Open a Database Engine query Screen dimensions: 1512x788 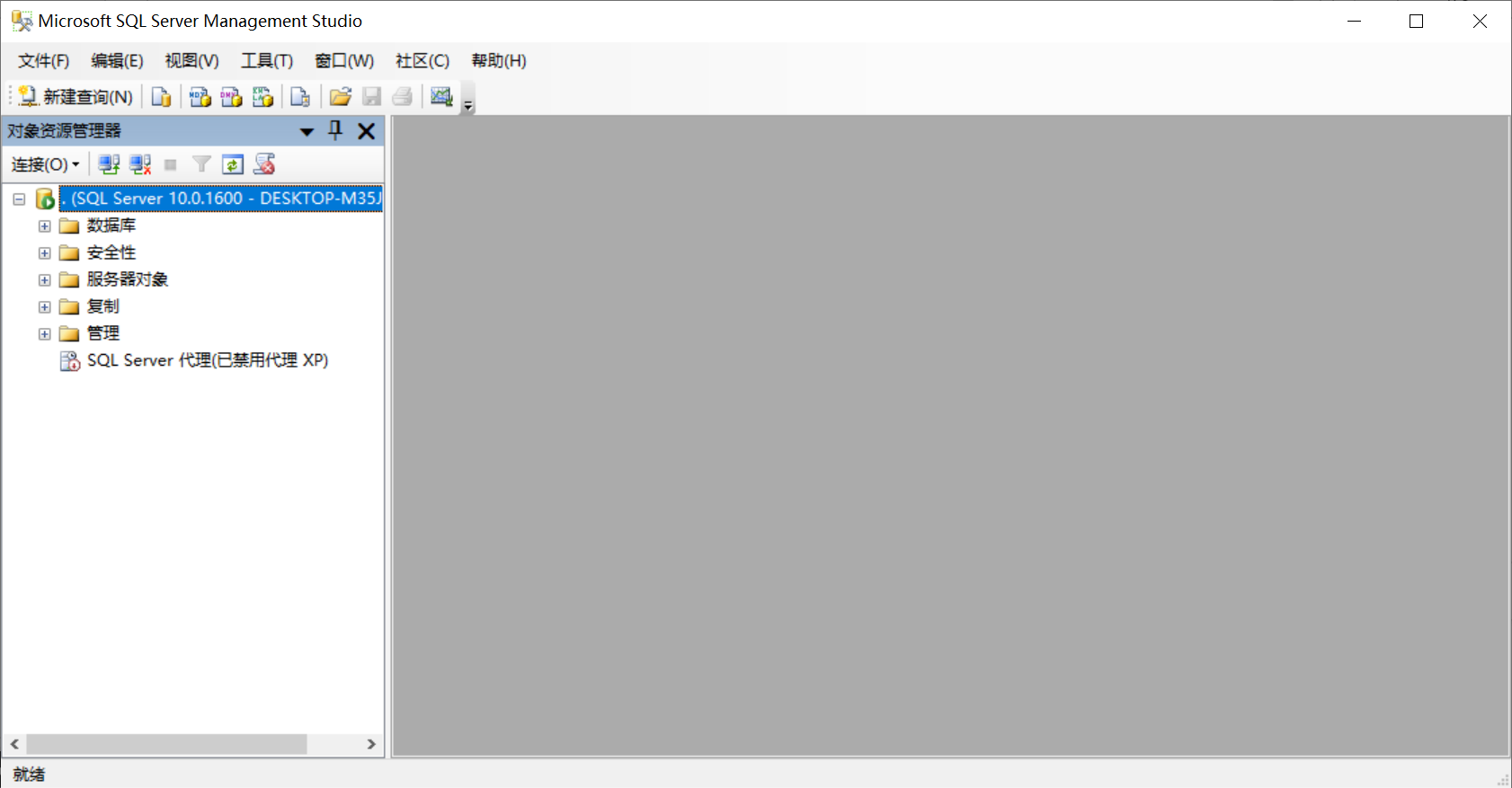coord(161,96)
